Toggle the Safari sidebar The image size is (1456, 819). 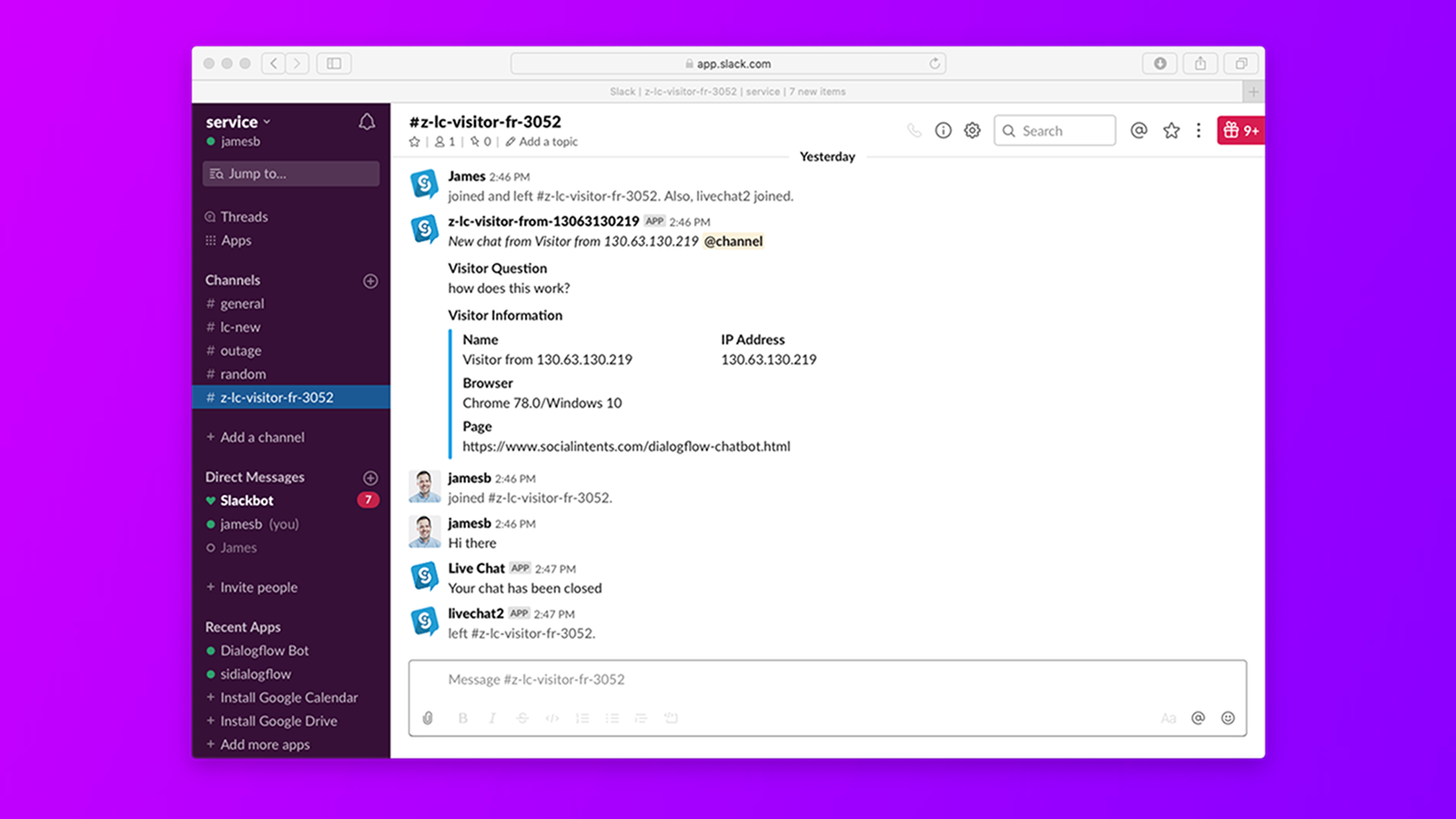coord(334,64)
